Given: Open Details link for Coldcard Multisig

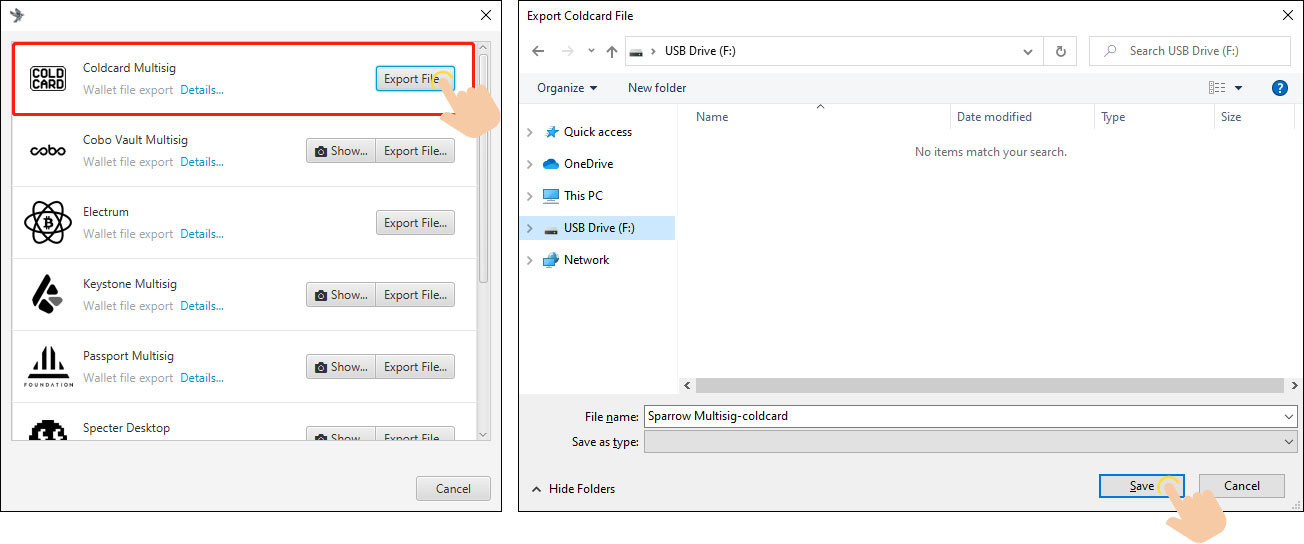Looking at the screenshot, I should (x=202, y=90).
